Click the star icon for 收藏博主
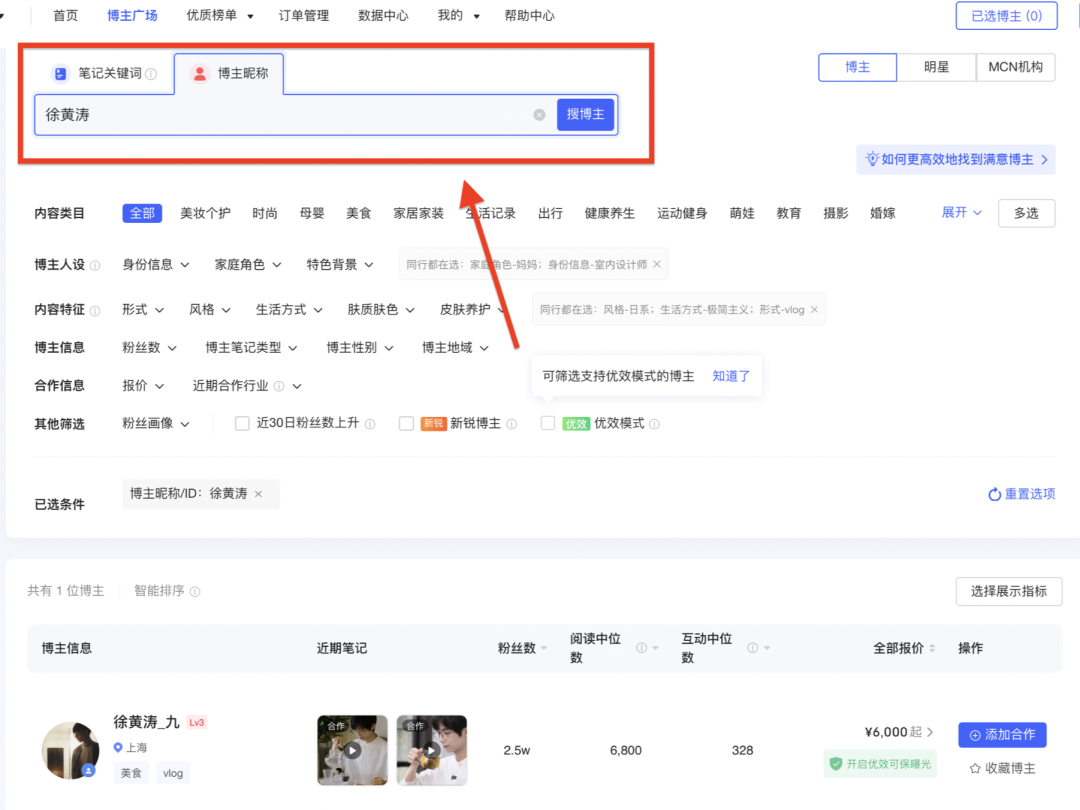Image resolution: width=1080 pixels, height=810 pixels. pos(975,769)
